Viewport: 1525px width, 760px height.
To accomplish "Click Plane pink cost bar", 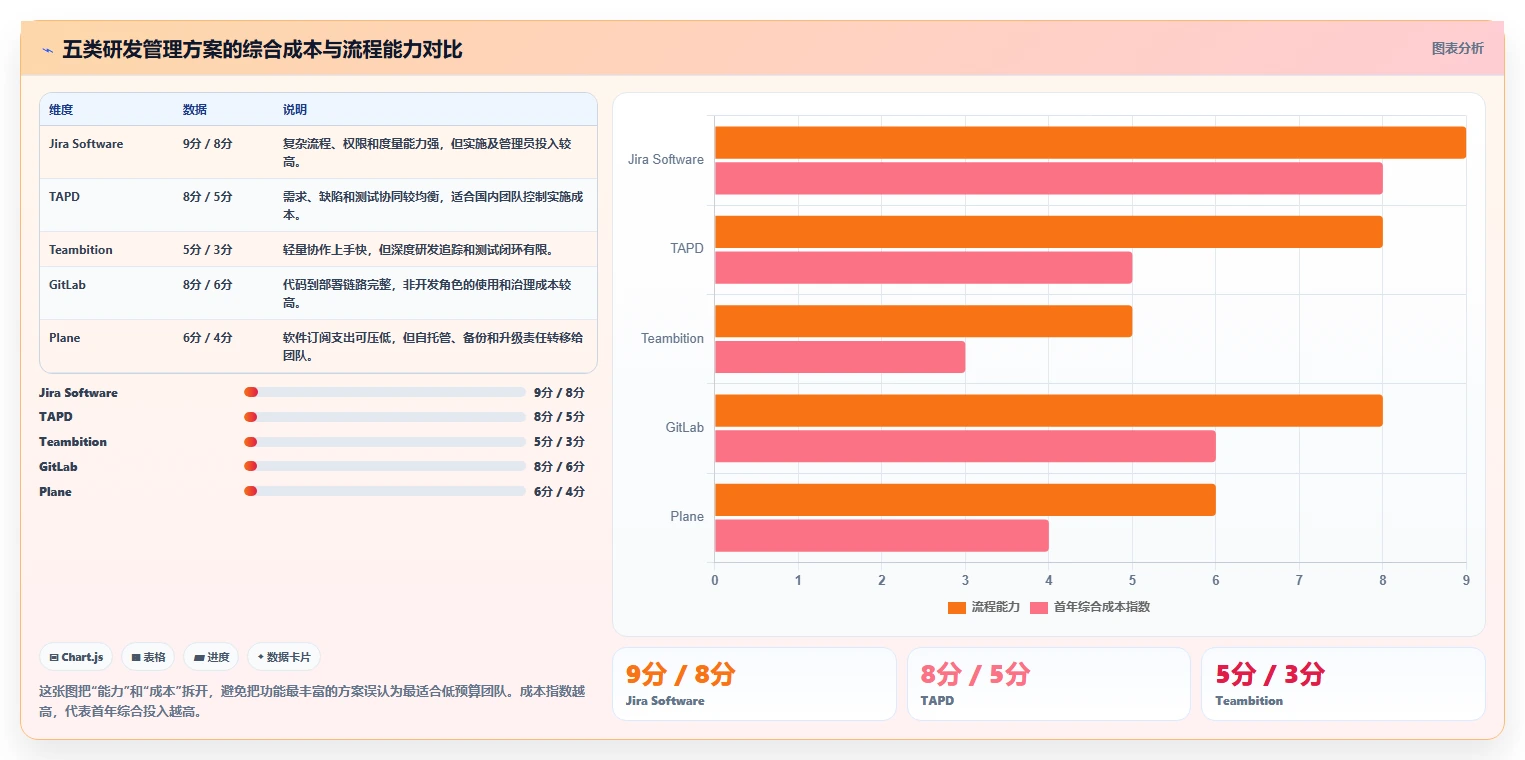I will [x=882, y=536].
